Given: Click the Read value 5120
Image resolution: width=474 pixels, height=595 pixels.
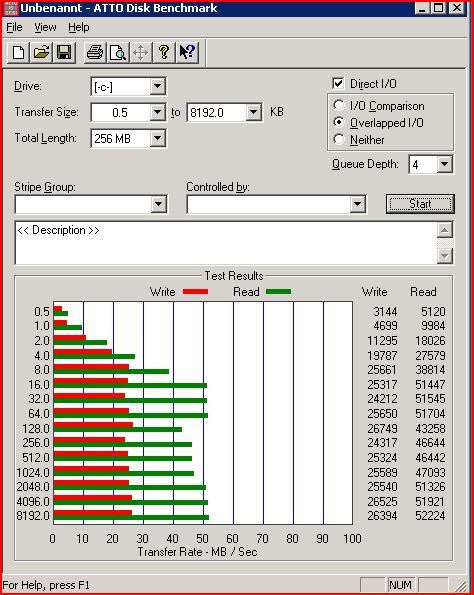Looking at the screenshot, I should [433, 312].
